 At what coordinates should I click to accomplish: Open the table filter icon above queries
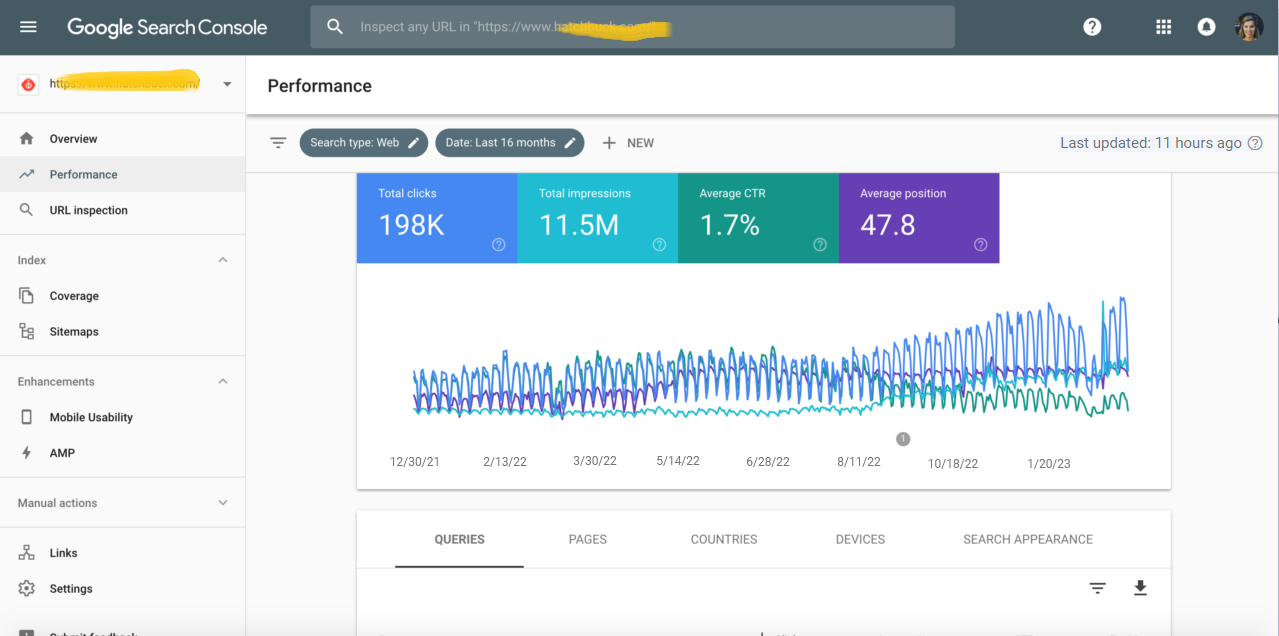(x=1097, y=588)
